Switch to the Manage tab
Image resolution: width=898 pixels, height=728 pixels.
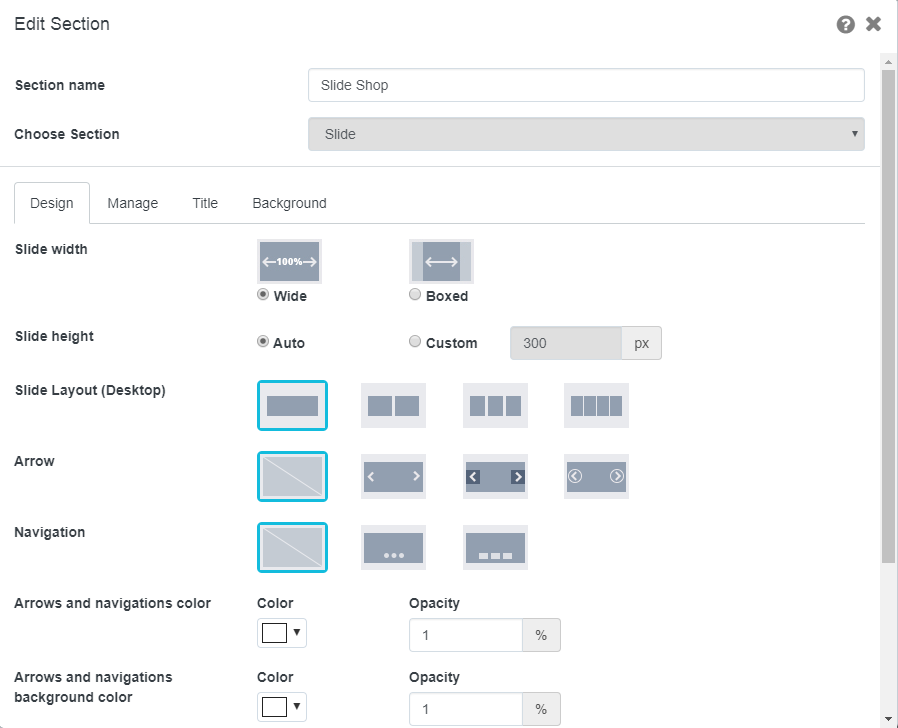[133, 203]
